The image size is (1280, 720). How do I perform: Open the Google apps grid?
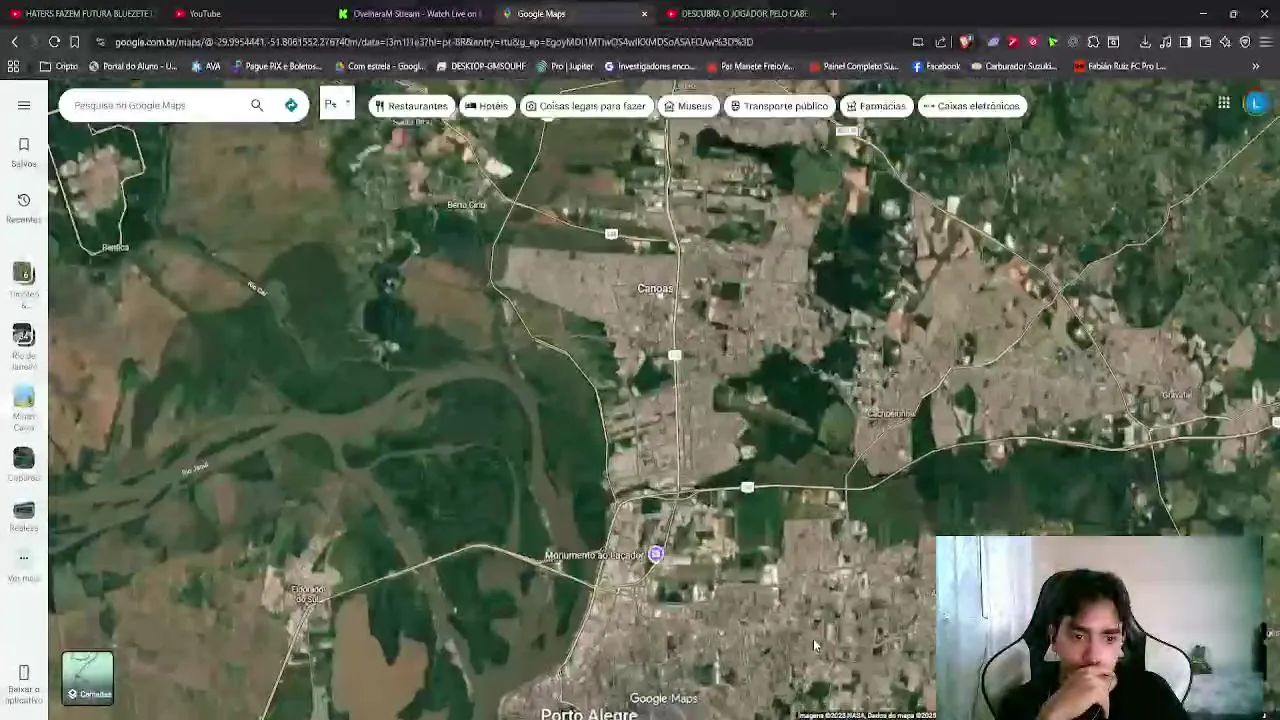point(1223,103)
